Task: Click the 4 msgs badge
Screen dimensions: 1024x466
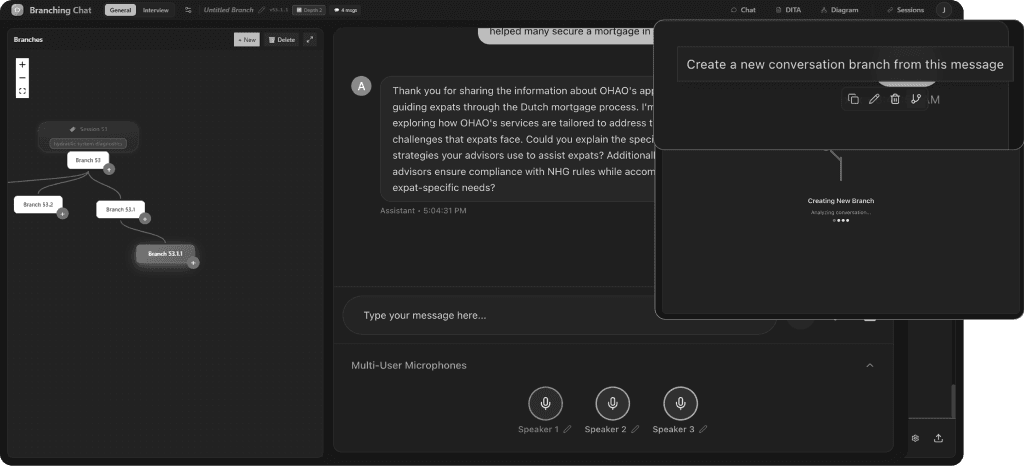Action: (345, 10)
